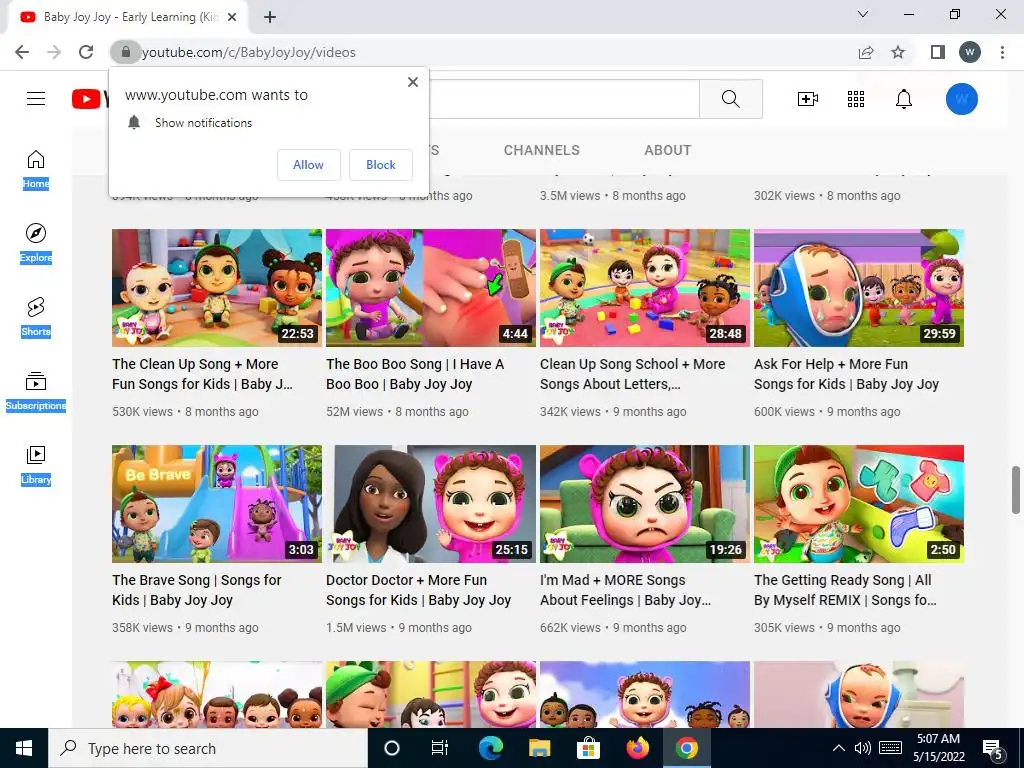Open Chrome three-dot menu

[1002, 52]
